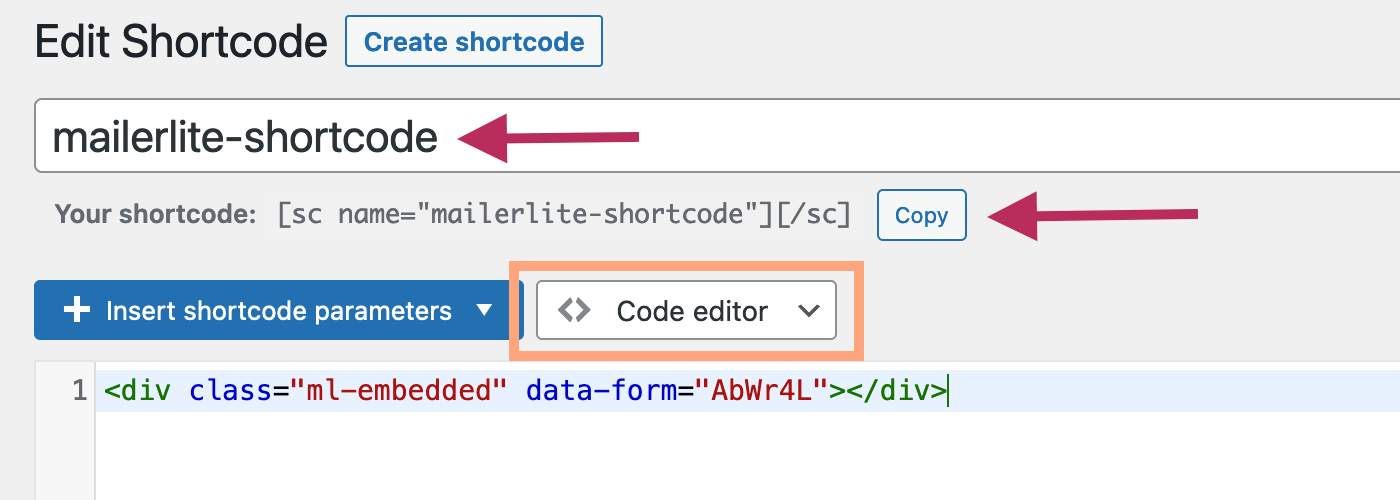
Task: Click the generated [sc name=...] shortcode text
Action: [565, 215]
